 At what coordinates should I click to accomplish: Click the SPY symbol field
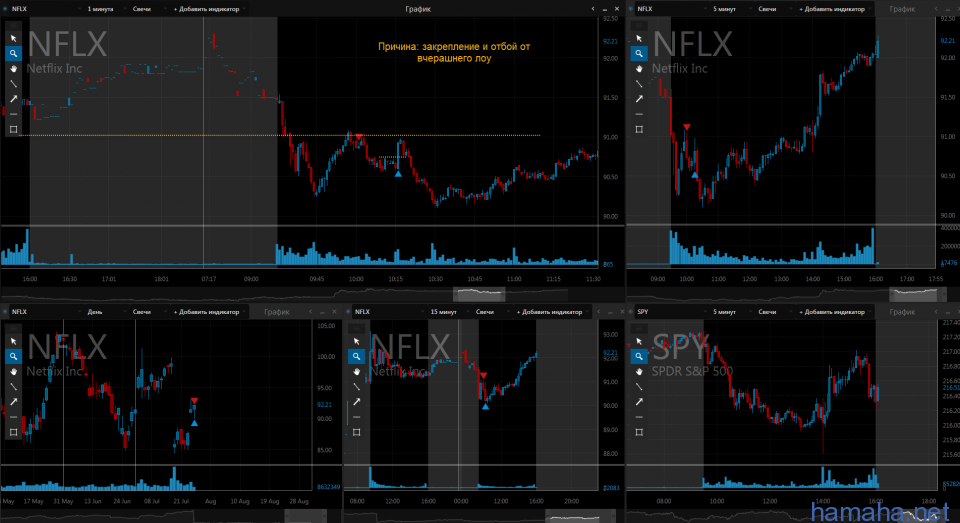[670, 312]
